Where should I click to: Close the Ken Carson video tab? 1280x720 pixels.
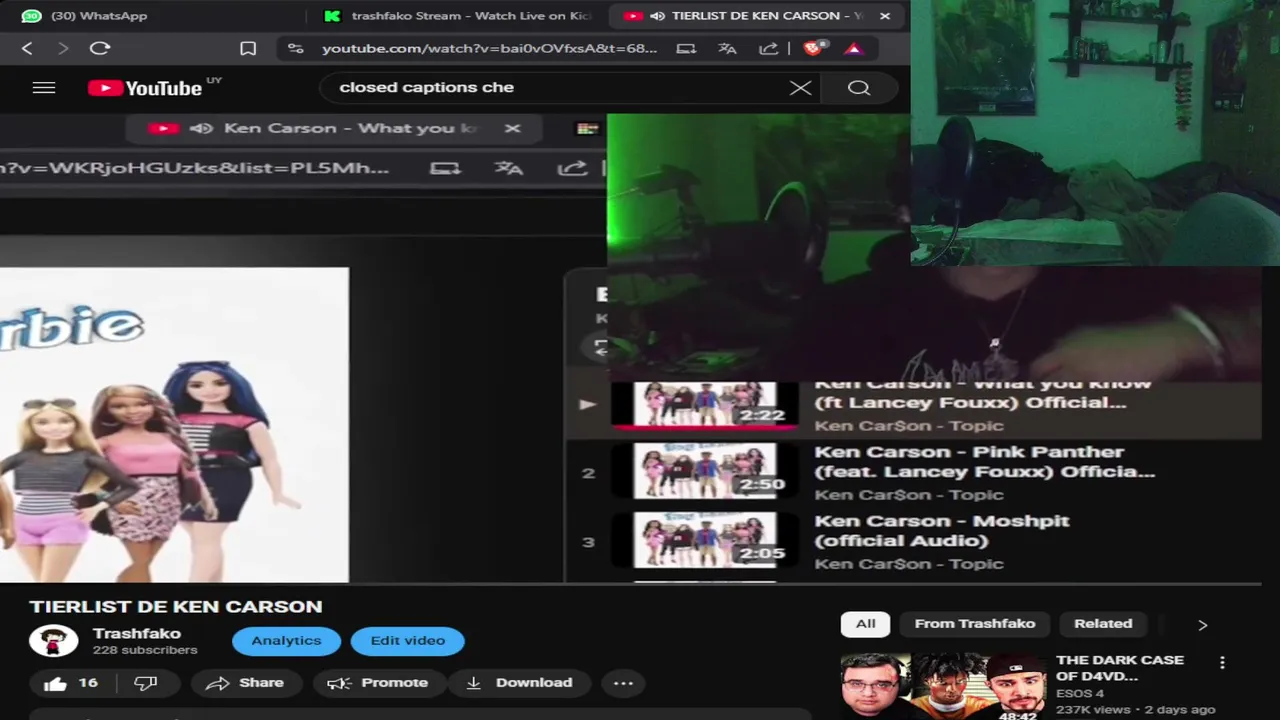(512, 128)
